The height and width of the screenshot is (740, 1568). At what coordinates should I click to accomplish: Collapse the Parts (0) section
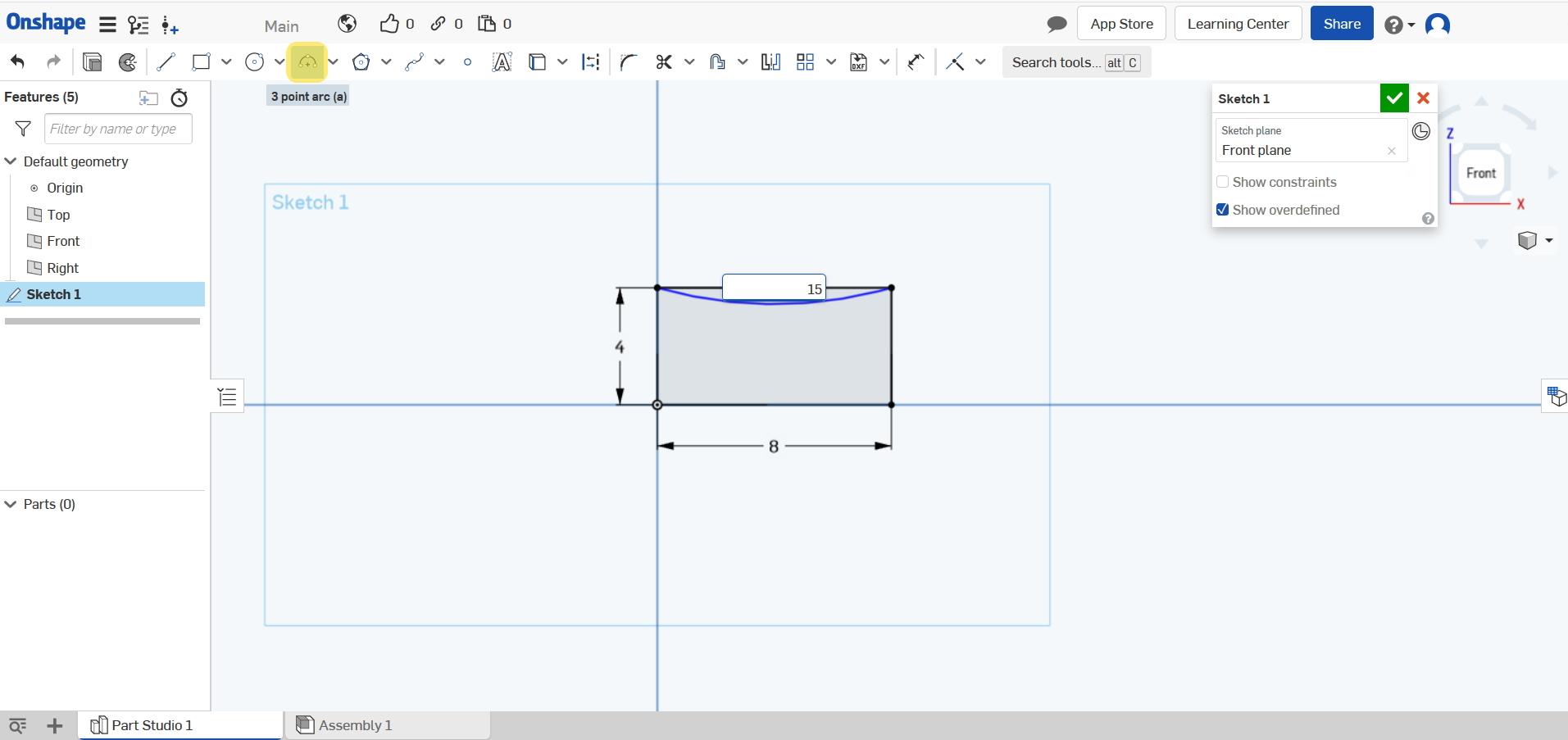[11, 504]
